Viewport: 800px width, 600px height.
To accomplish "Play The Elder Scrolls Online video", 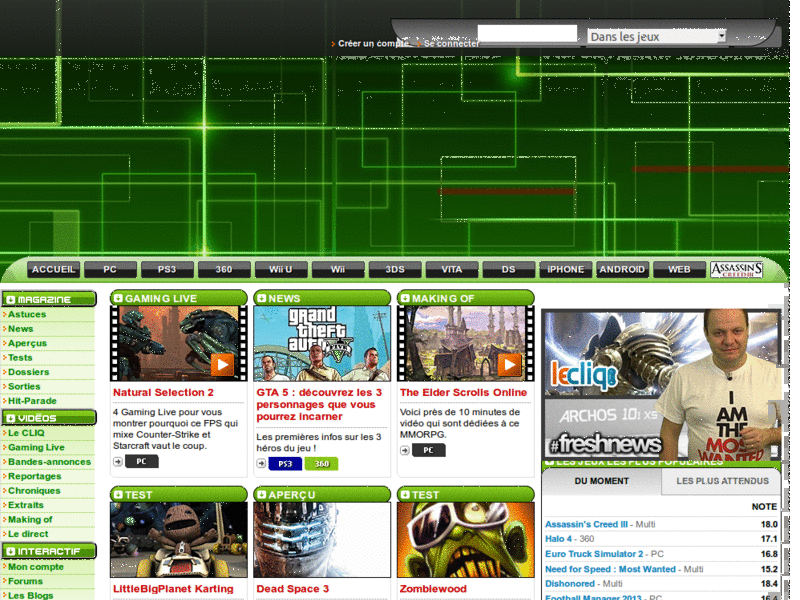I will click(x=509, y=365).
